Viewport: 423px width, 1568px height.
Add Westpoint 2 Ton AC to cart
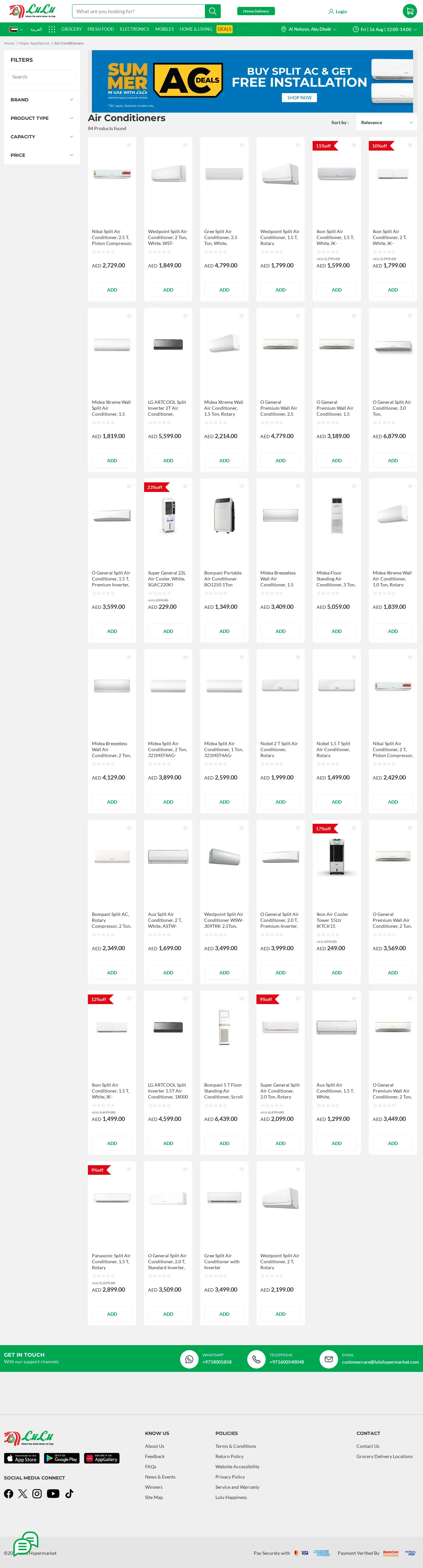(x=168, y=290)
